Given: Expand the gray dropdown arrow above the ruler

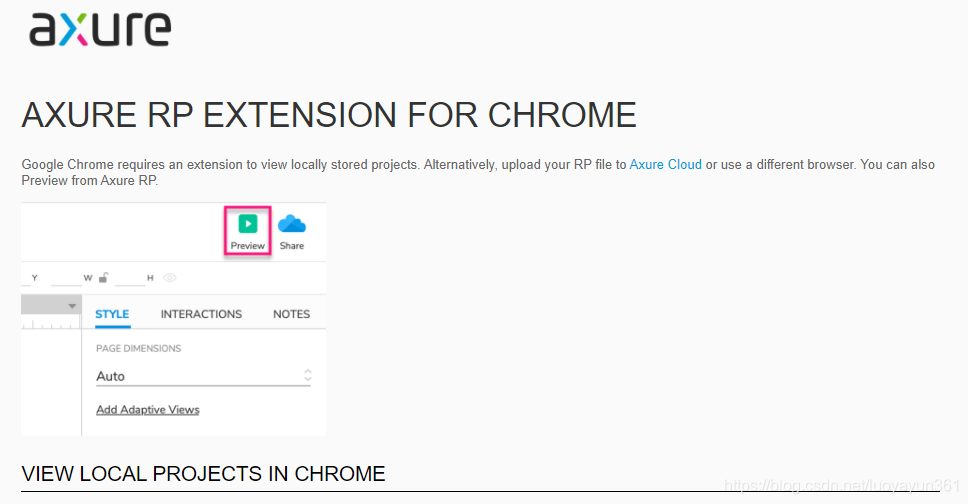Looking at the screenshot, I should 72,306.
